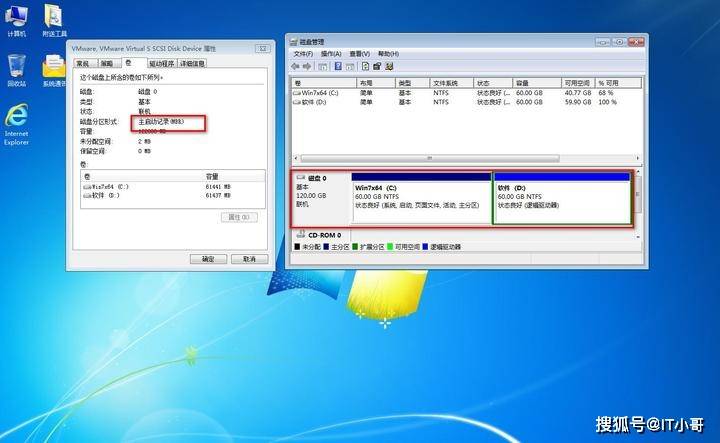Select the Win7x64 (C:) partition block in the disk map
This screenshot has width=720, height=443.
421,198
